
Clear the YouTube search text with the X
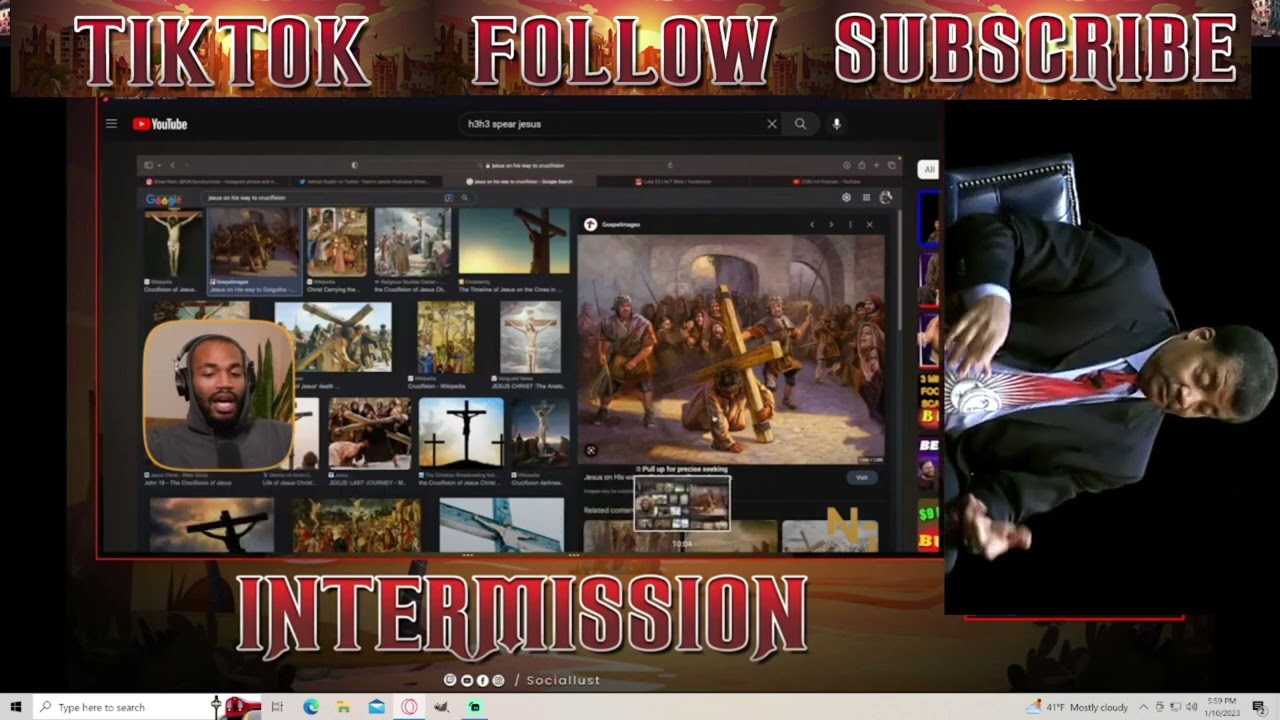(x=772, y=124)
